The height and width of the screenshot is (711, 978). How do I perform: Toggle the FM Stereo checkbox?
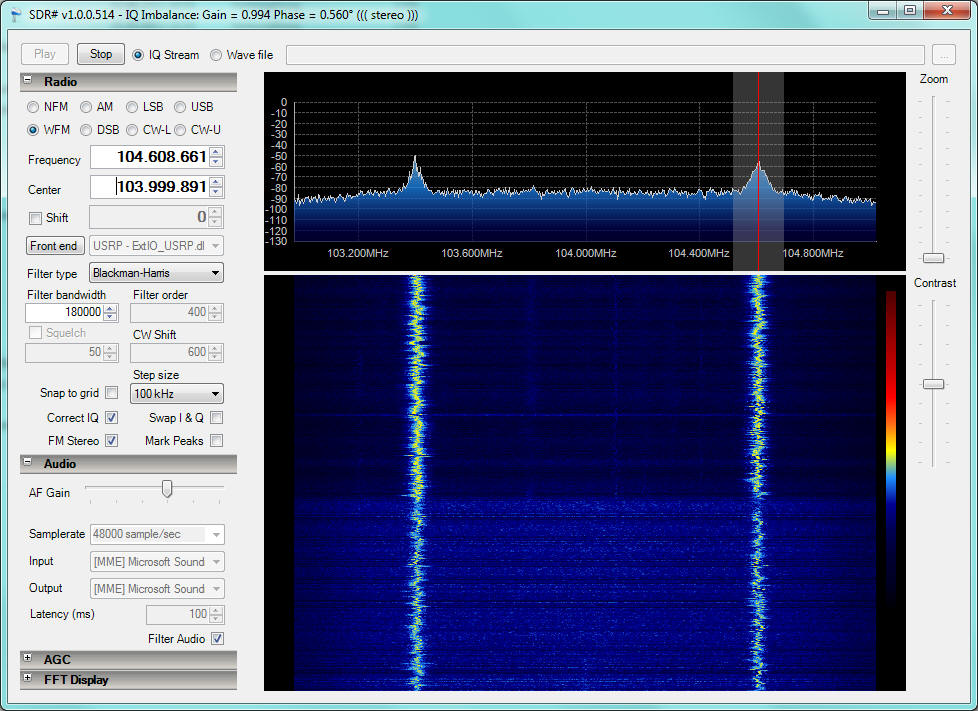tap(112, 440)
